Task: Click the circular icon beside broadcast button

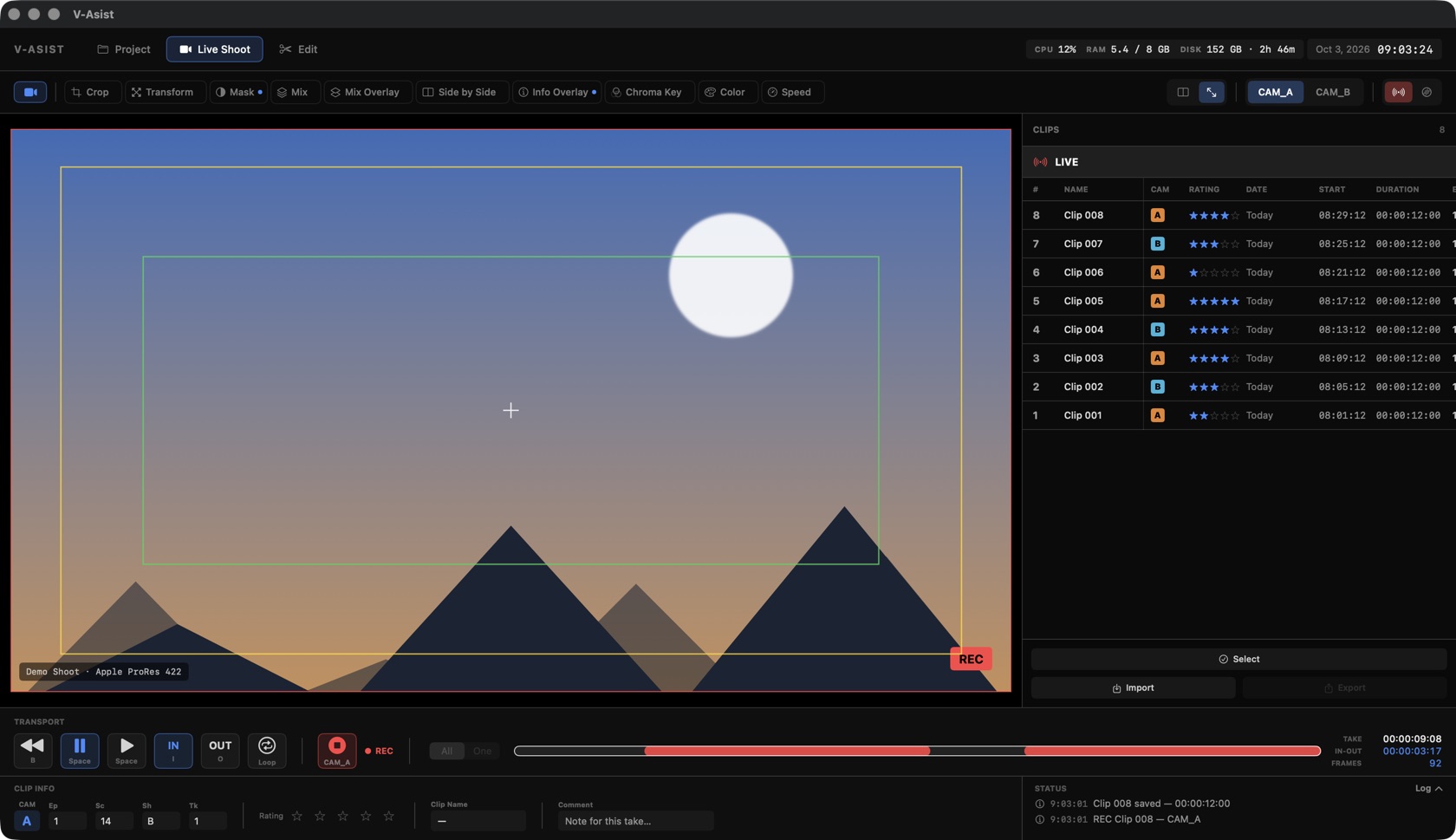Action: pyautogui.click(x=1427, y=92)
